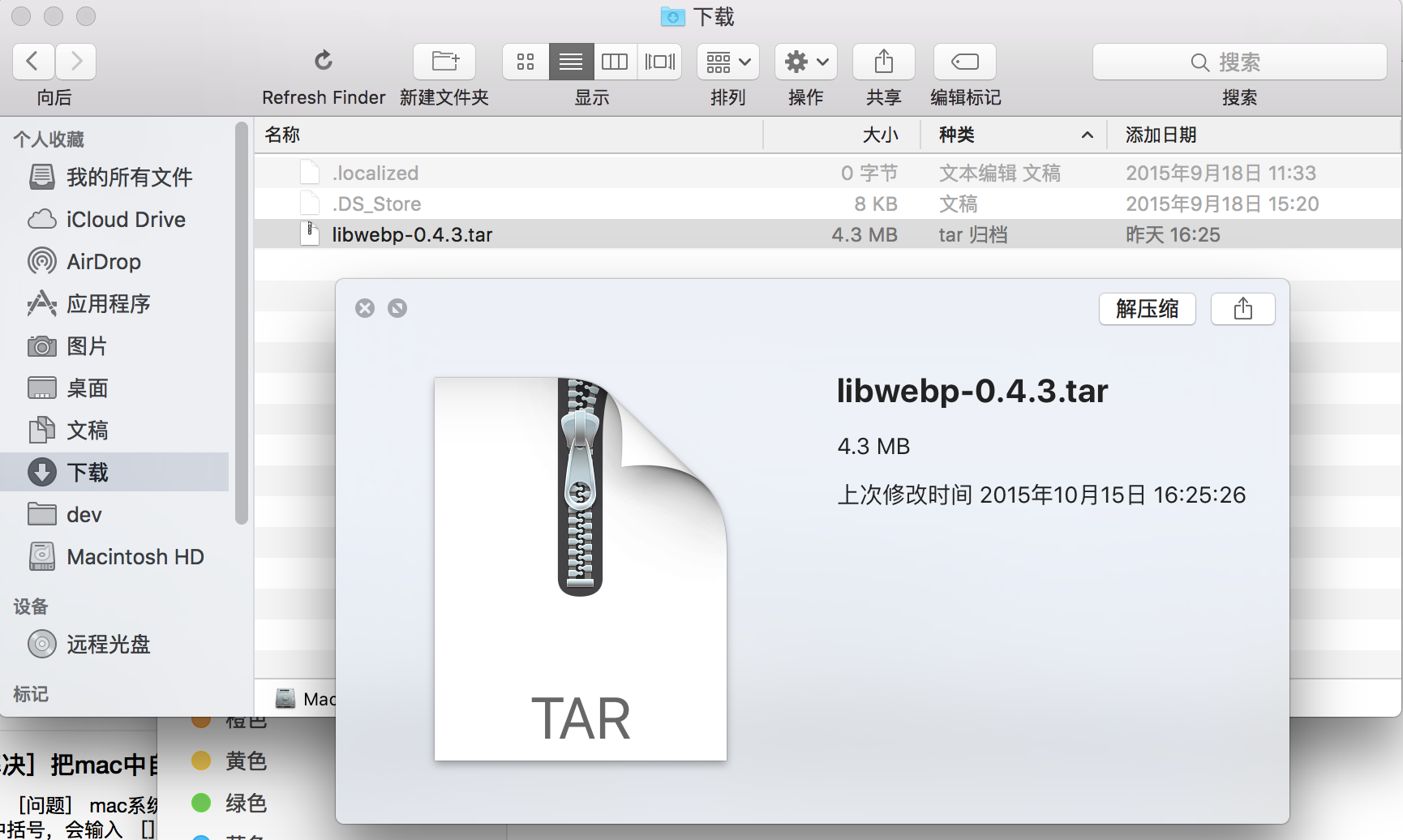The height and width of the screenshot is (840, 1403).
Task: Switch to list view
Action: click(x=571, y=62)
